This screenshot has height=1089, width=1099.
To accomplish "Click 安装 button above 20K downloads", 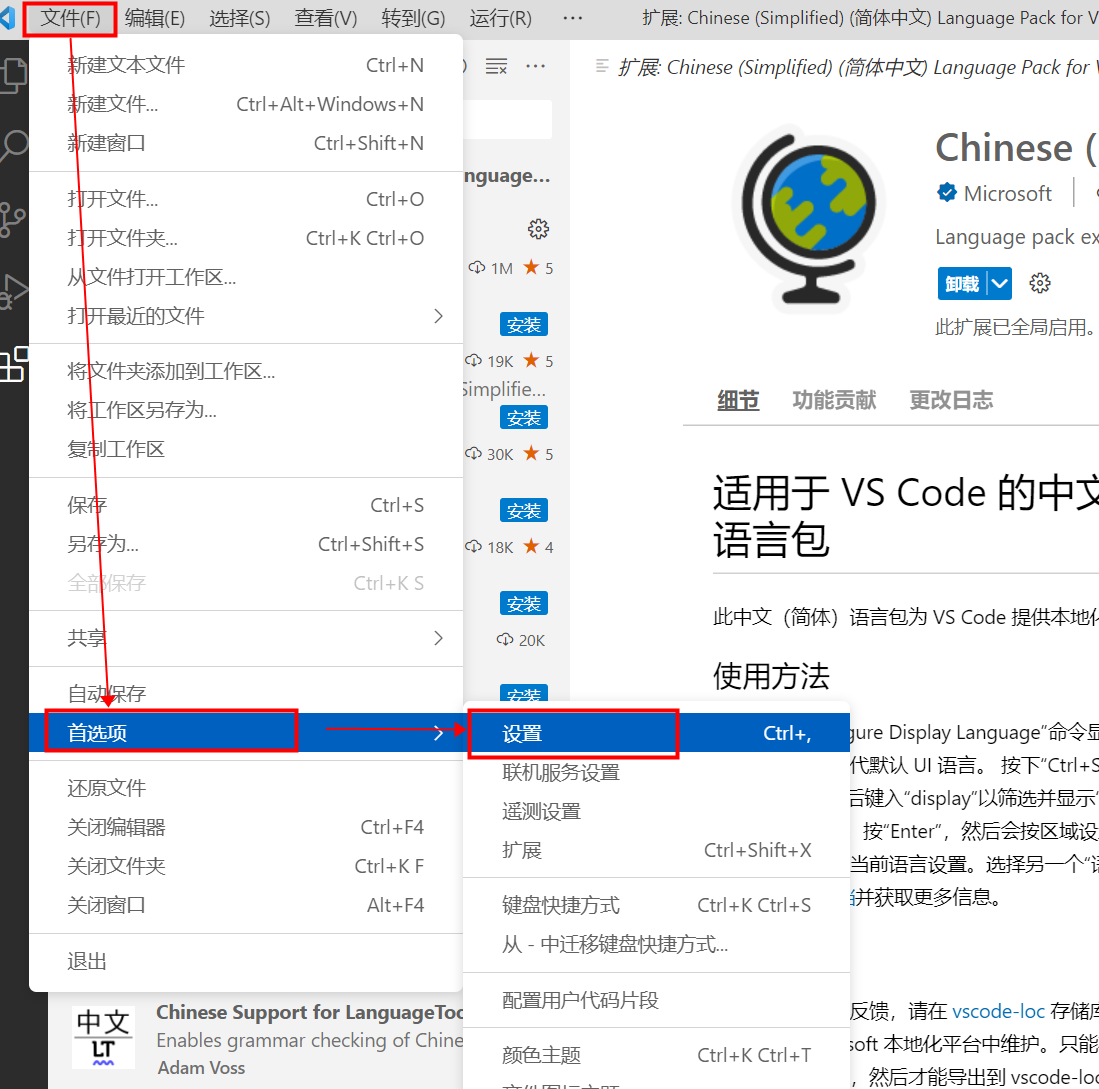I will [x=524, y=603].
